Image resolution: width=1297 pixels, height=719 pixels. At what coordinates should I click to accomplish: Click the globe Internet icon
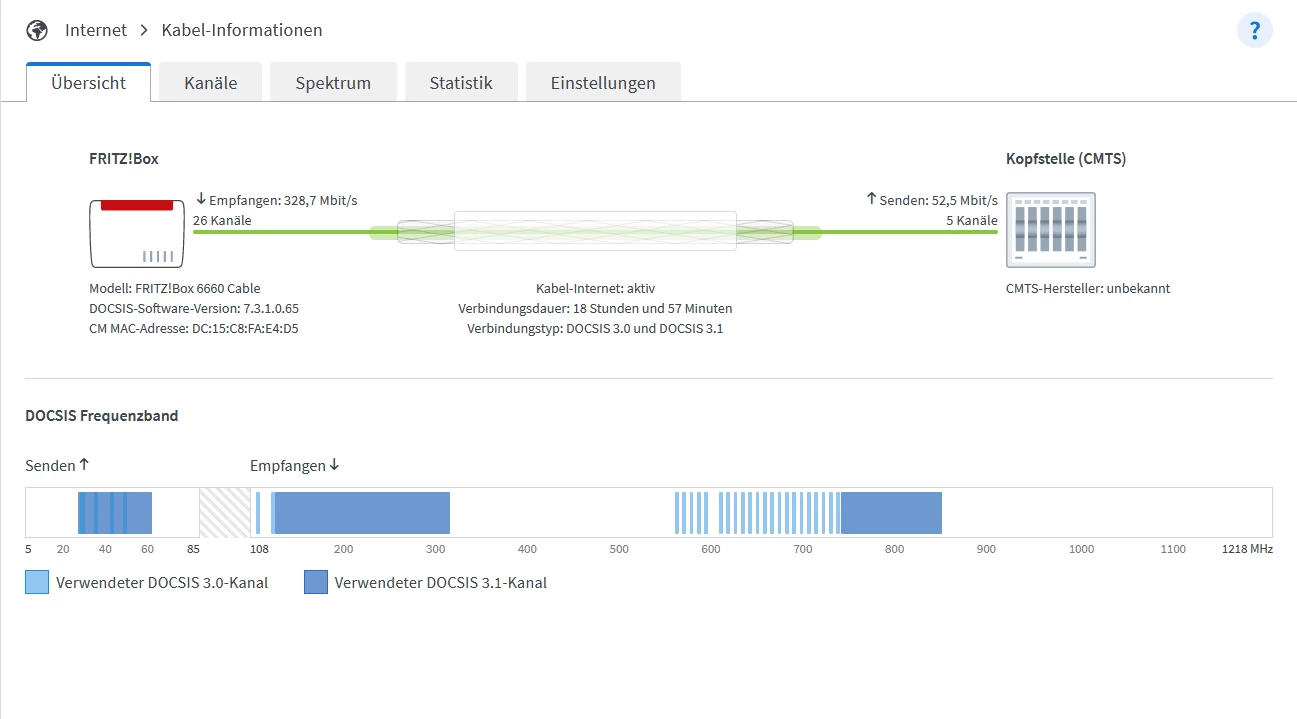pos(37,30)
